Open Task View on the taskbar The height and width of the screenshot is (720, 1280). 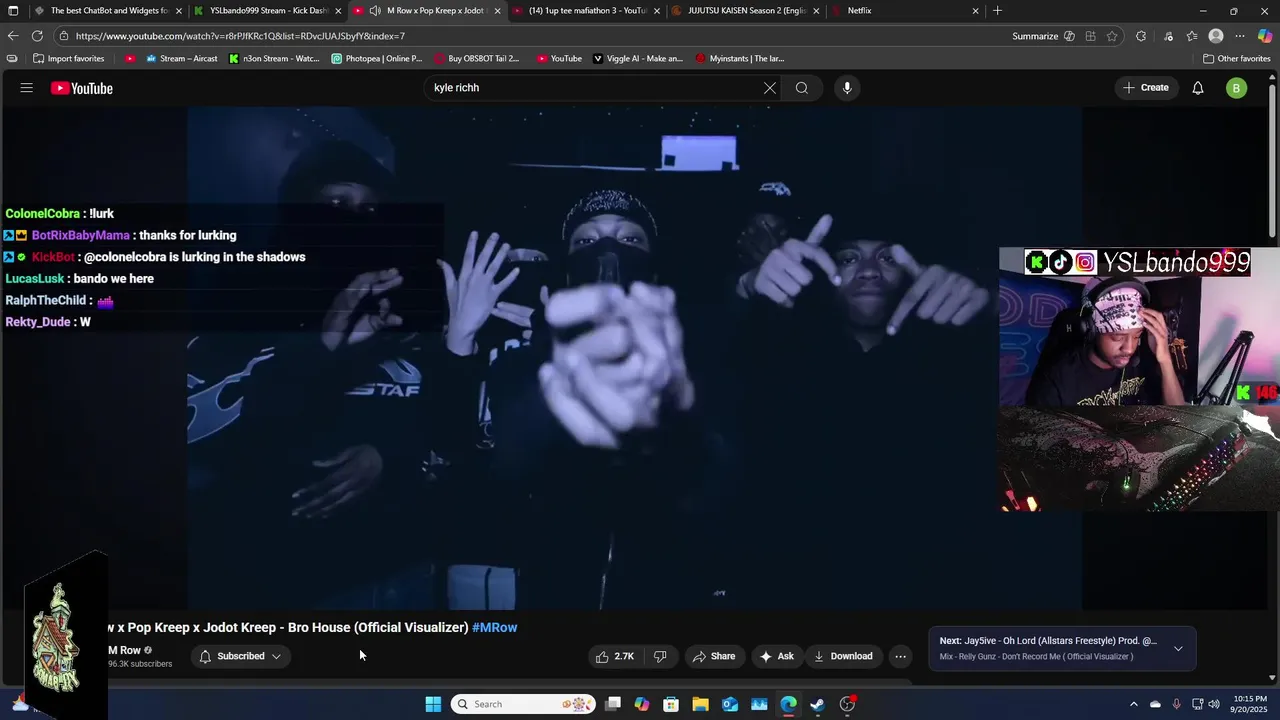pyautogui.click(x=613, y=704)
